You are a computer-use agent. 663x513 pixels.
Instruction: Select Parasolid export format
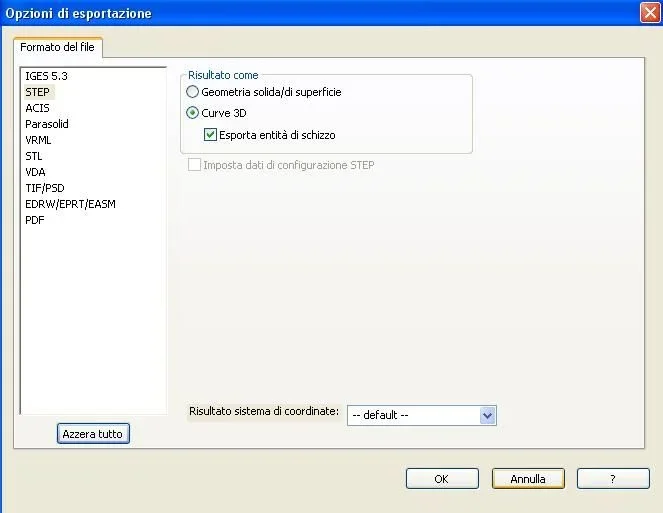pos(47,124)
